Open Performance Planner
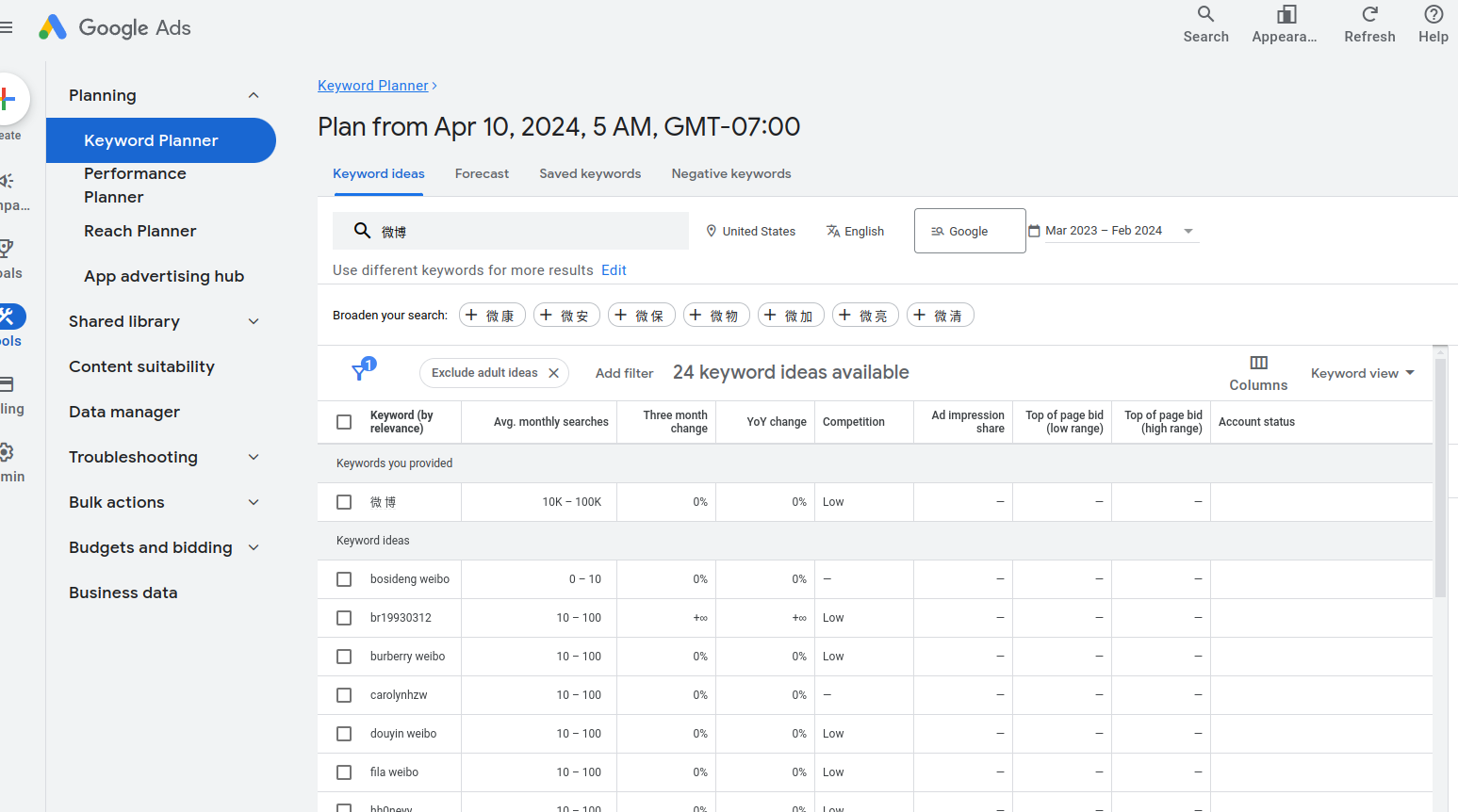 pos(135,186)
